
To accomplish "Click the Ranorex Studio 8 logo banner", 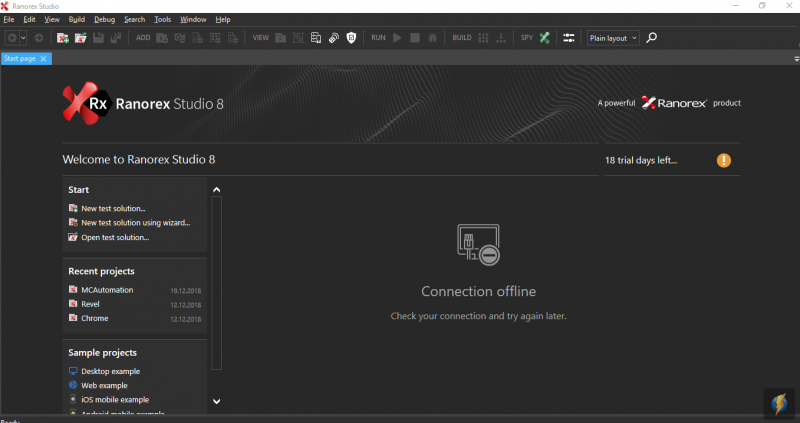I will (x=143, y=104).
